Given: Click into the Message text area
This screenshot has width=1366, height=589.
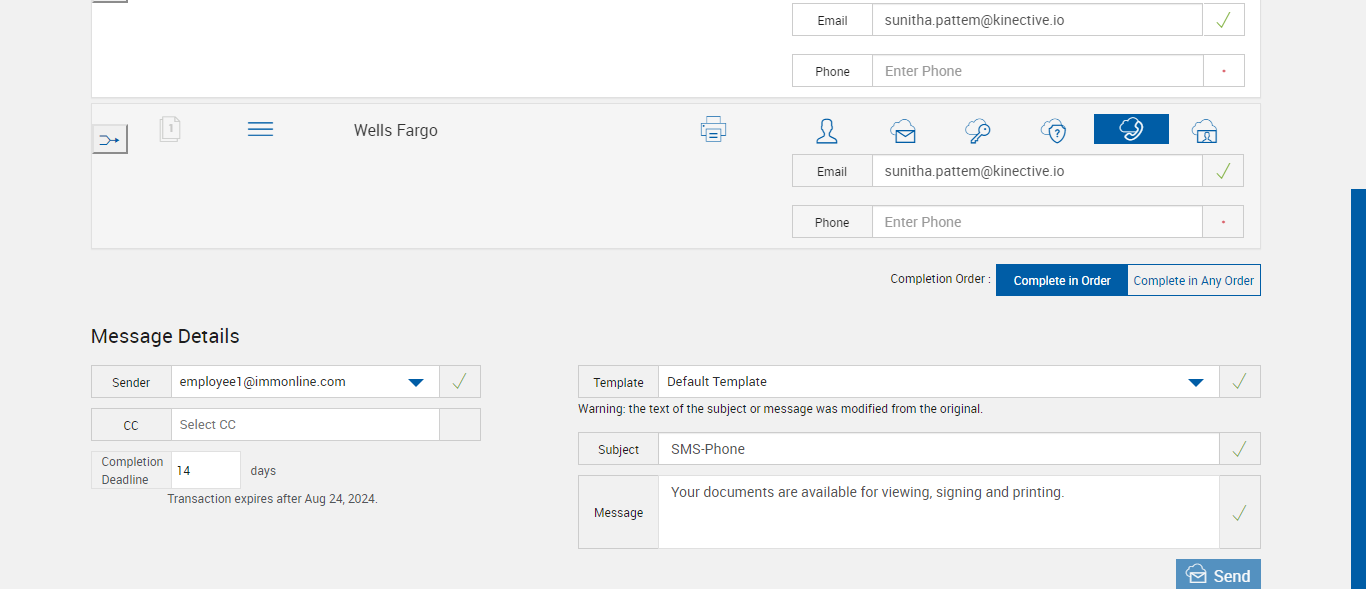Looking at the screenshot, I should pos(938,512).
